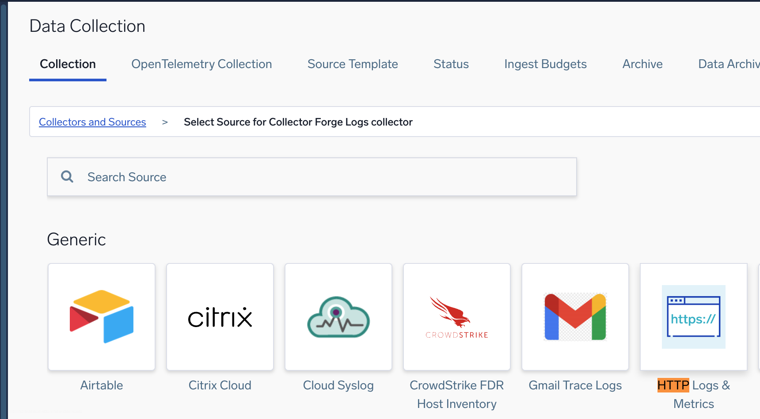The image size is (760, 419).
Task: Select the HTTP Logs & Metrics icon
Action: [x=694, y=317]
